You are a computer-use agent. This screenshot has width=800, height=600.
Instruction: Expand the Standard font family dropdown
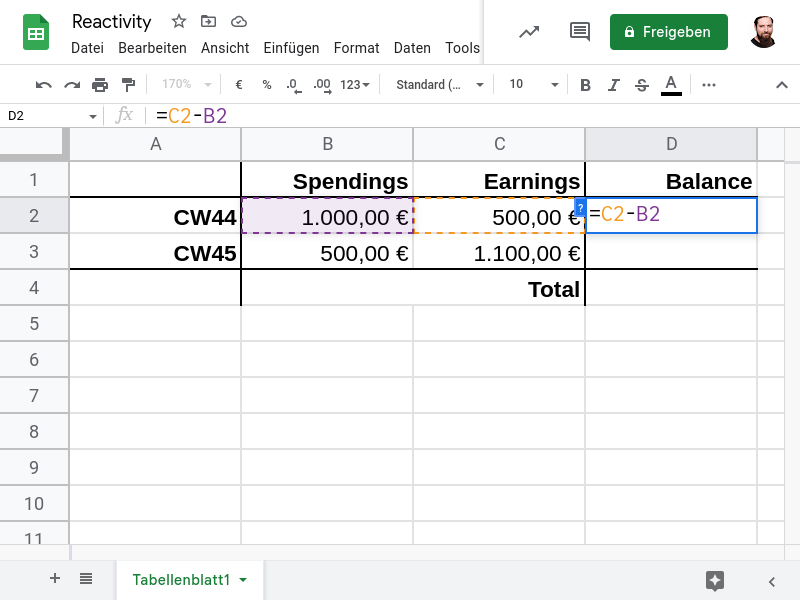[439, 85]
